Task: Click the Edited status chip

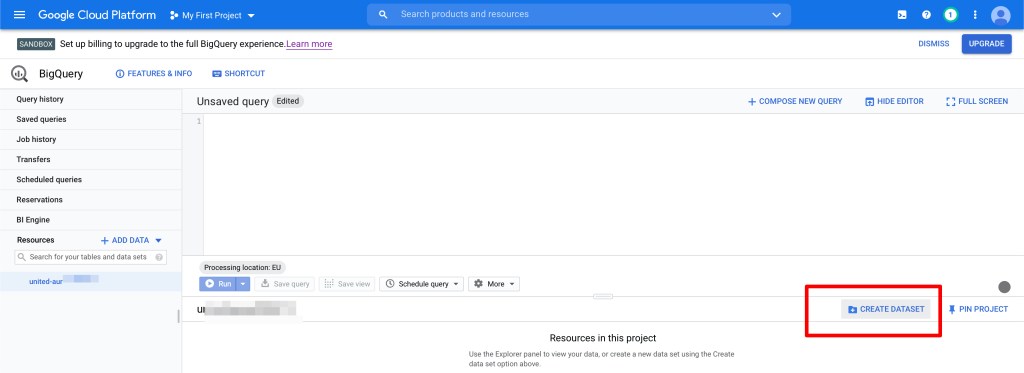Action: tap(287, 101)
